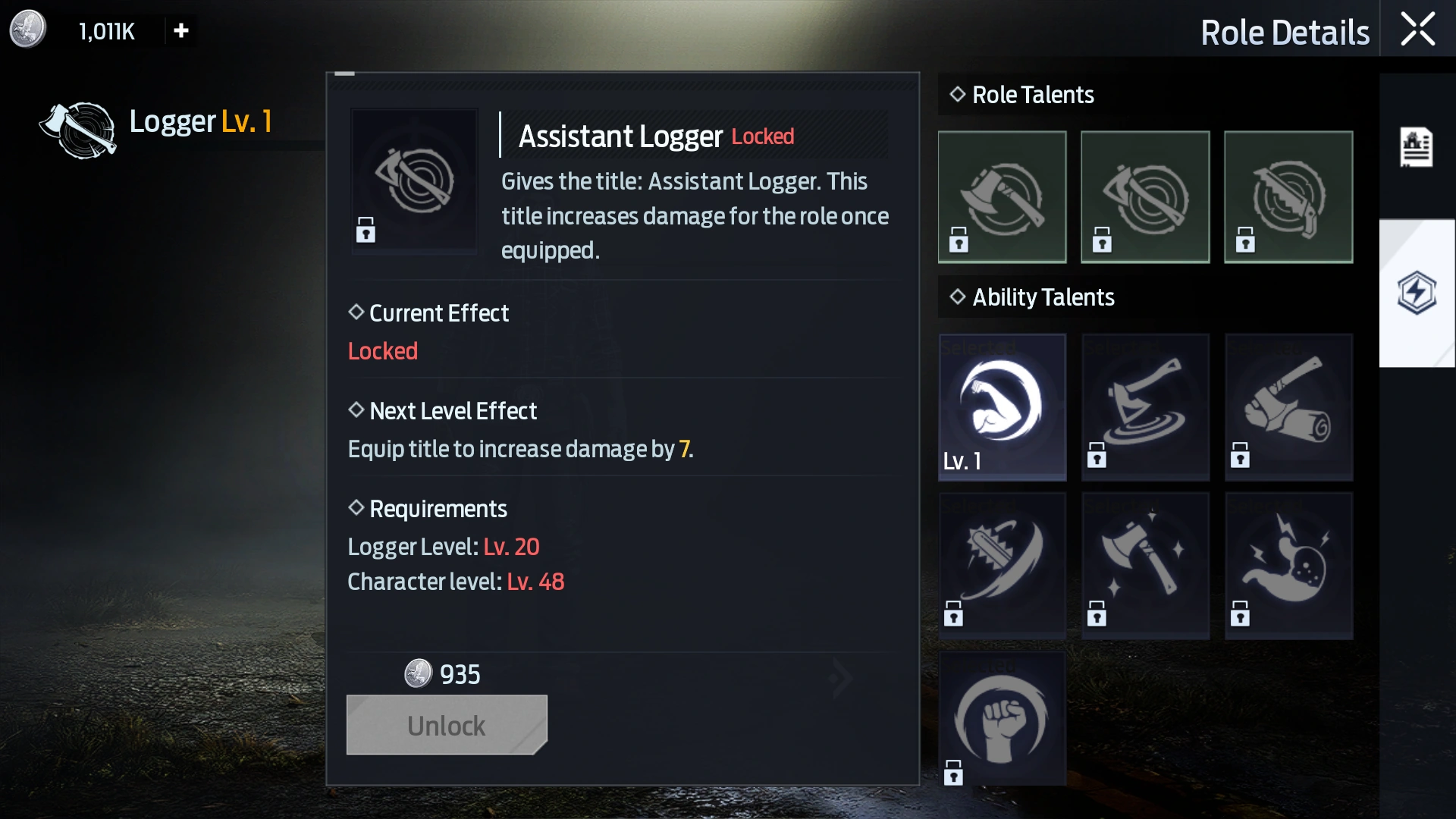Add more currency with plus button
Screen dimensions: 1456x819
(180, 31)
